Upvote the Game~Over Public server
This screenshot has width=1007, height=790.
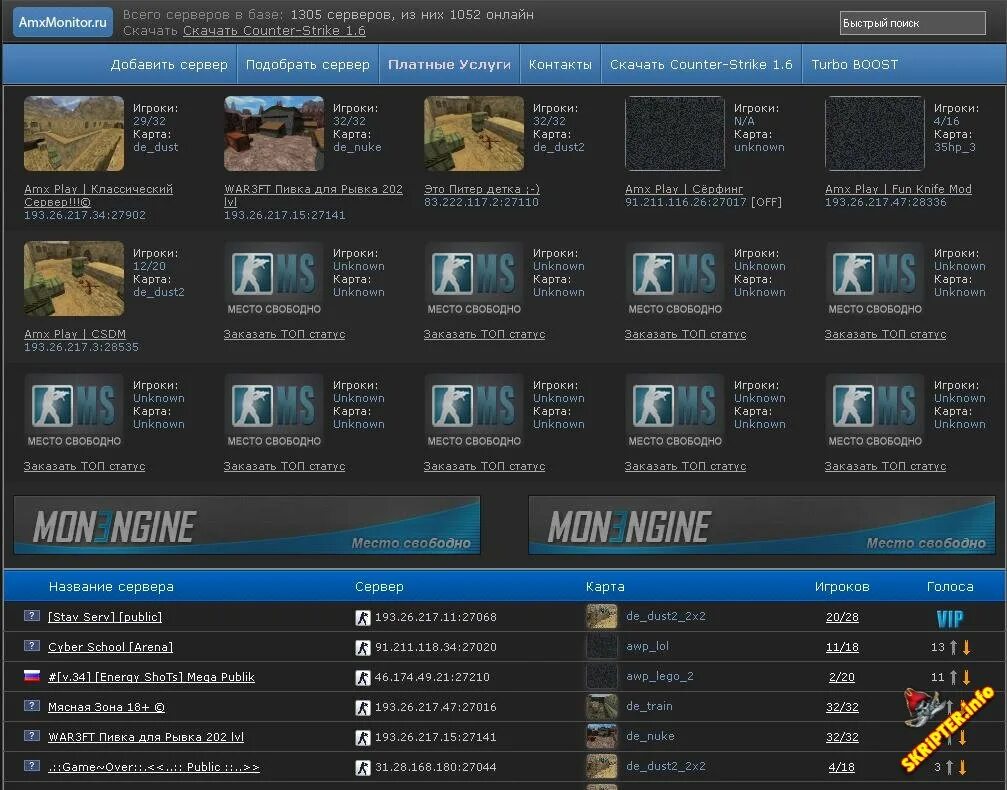point(950,767)
